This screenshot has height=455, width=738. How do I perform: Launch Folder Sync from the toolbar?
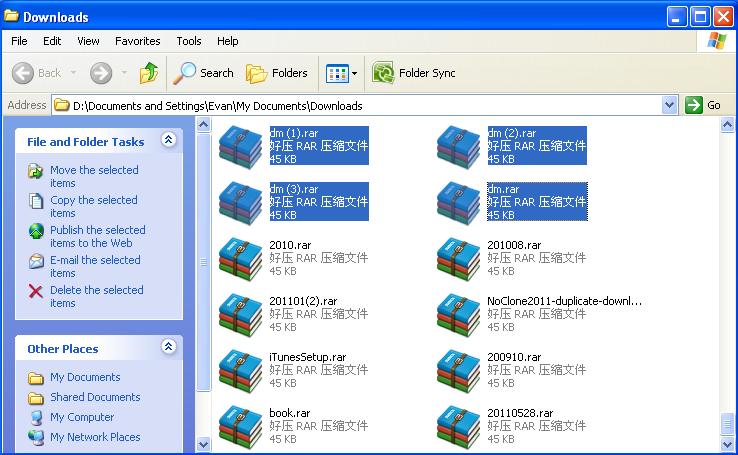pos(414,73)
